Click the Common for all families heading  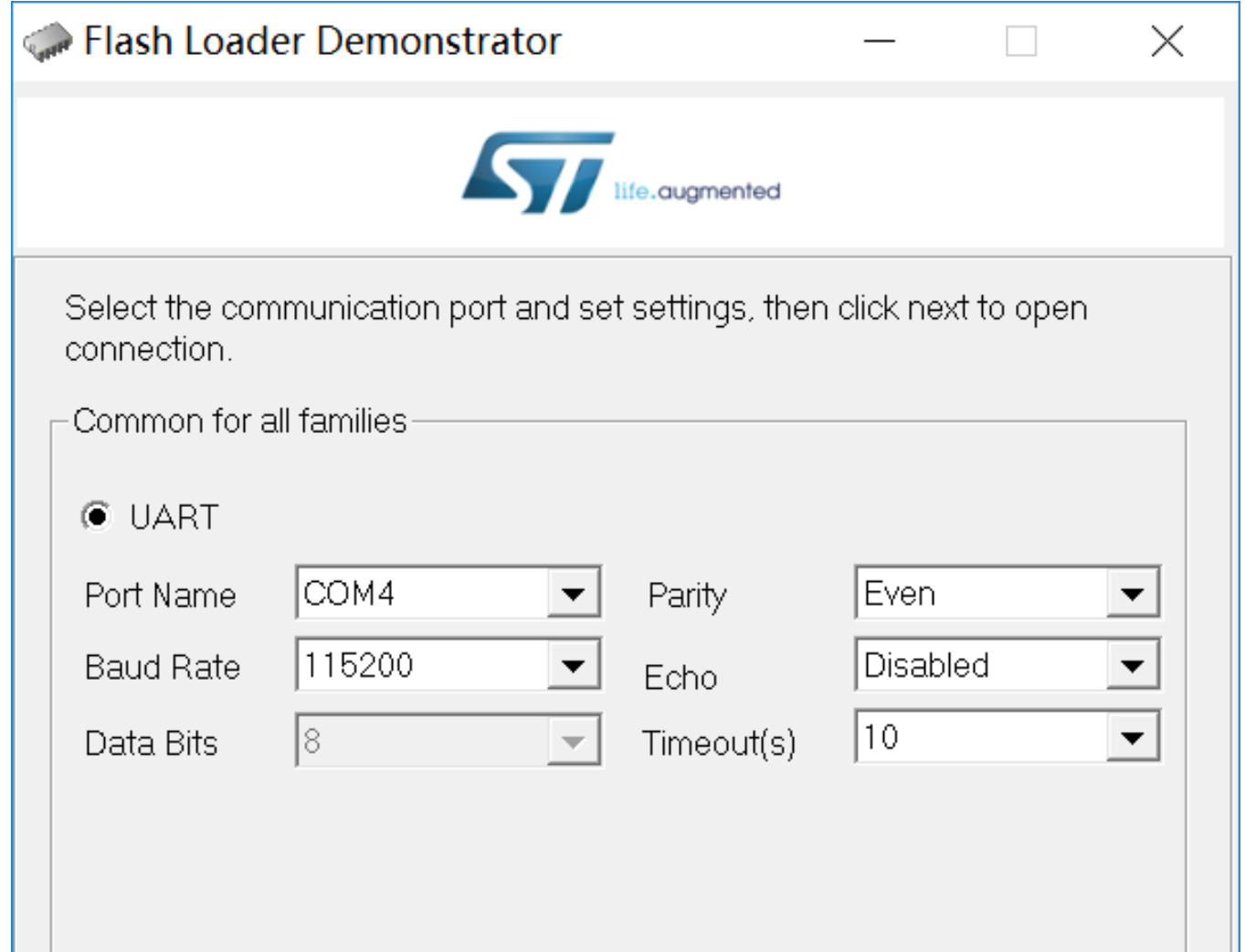pyautogui.click(x=240, y=421)
